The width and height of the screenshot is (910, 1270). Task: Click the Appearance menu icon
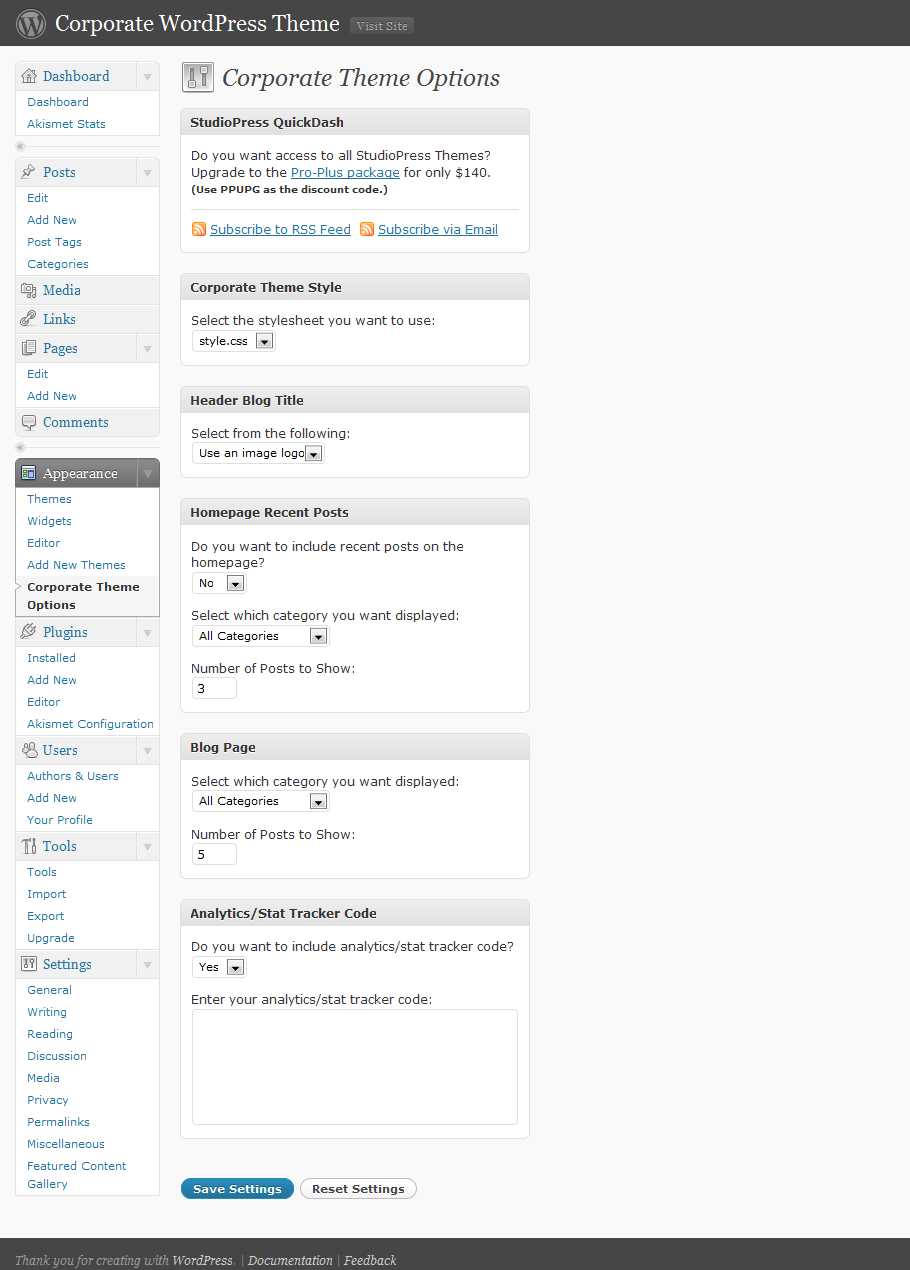[x=29, y=473]
